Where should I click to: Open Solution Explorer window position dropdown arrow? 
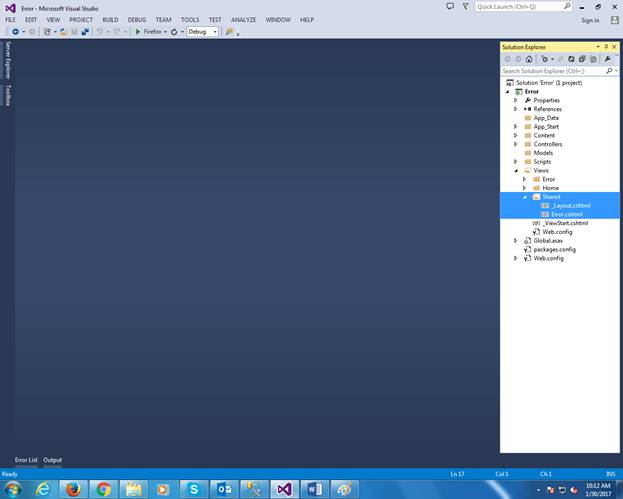click(598, 47)
